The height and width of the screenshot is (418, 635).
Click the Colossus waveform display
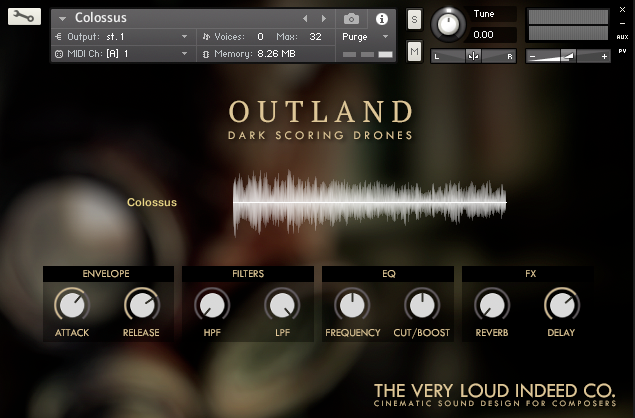point(369,202)
